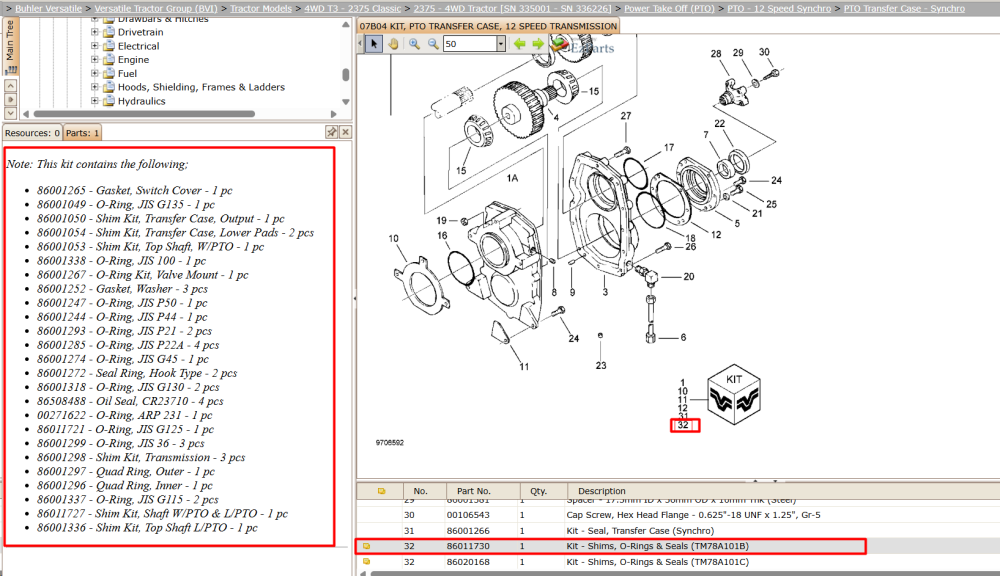Viewport: 1000px width, 576px height.
Task: Click note icon on row 86011730
Action: [366, 546]
